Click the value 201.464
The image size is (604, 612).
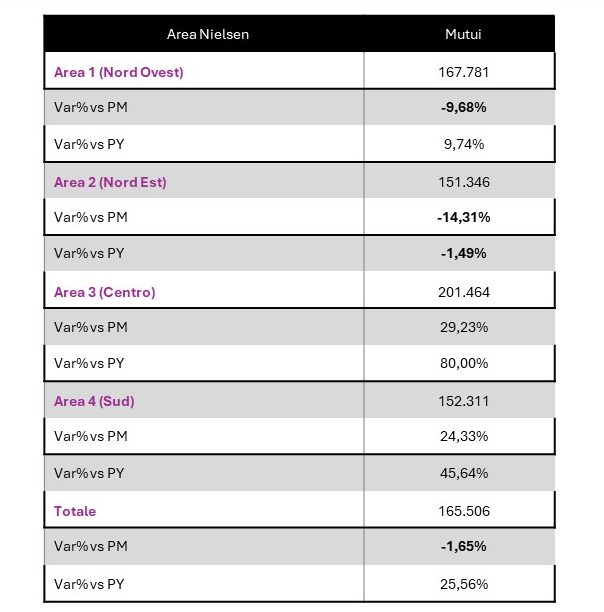coord(464,292)
